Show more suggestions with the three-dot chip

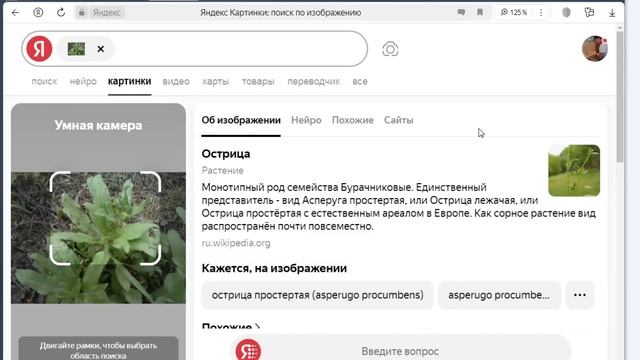pyautogui.click(x=580, y=295)
